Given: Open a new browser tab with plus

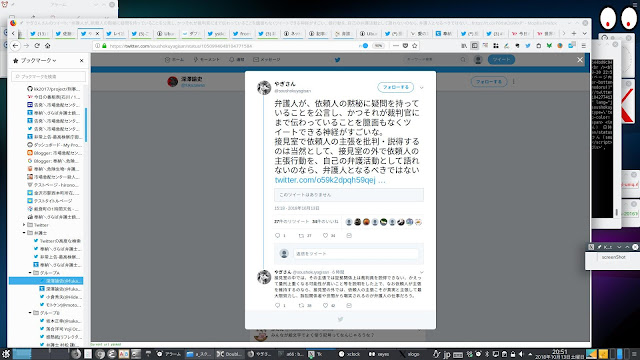Looking at the screenshot, I should [574, 33].
